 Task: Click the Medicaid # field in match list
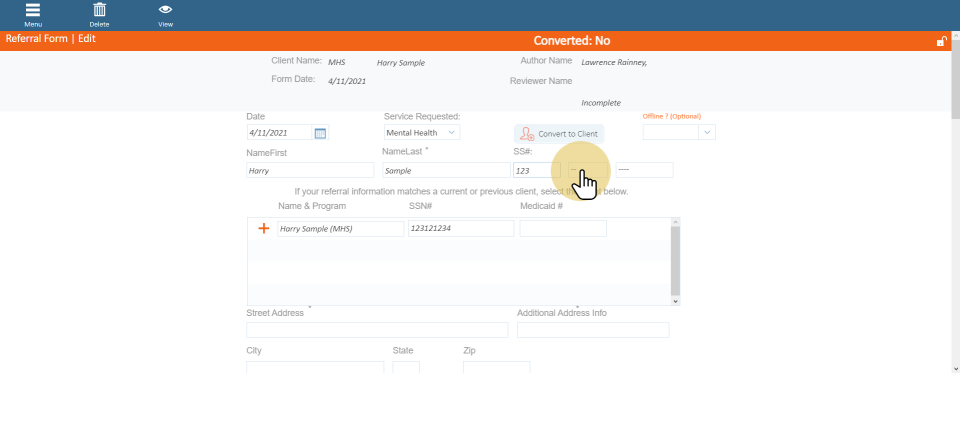click(x=563, y=229)
